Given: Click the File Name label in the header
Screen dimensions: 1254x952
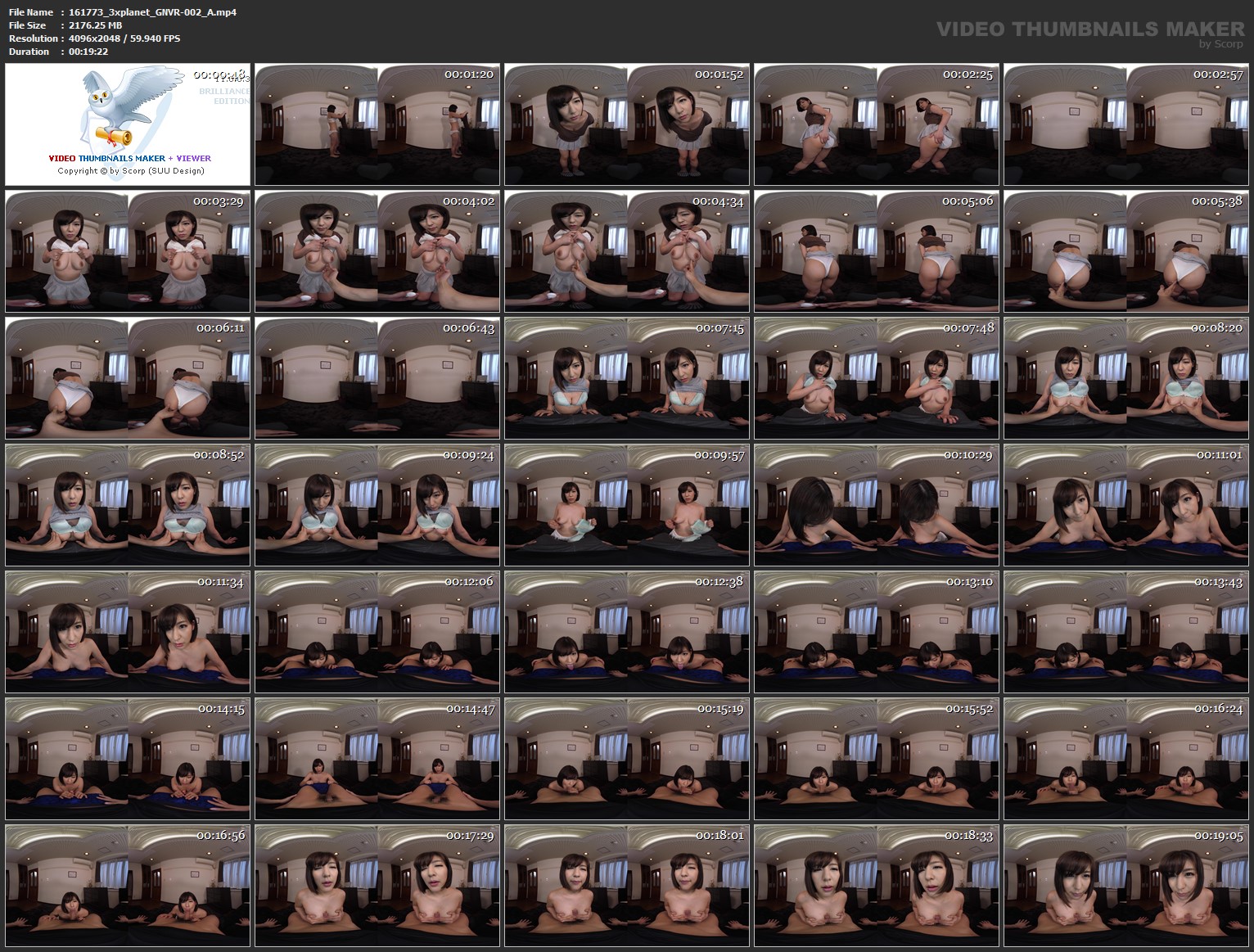Looking at the screenshot, I should coord(30,12).
